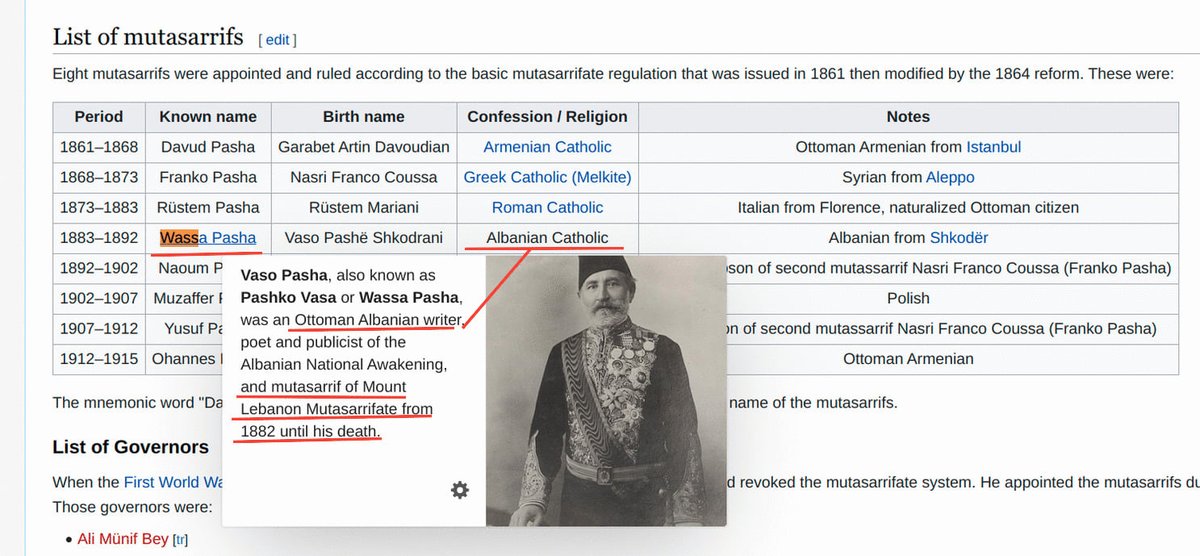1200x556 pixels.
Task: Follow the Shkodër link
Action: tap(958, 238)
